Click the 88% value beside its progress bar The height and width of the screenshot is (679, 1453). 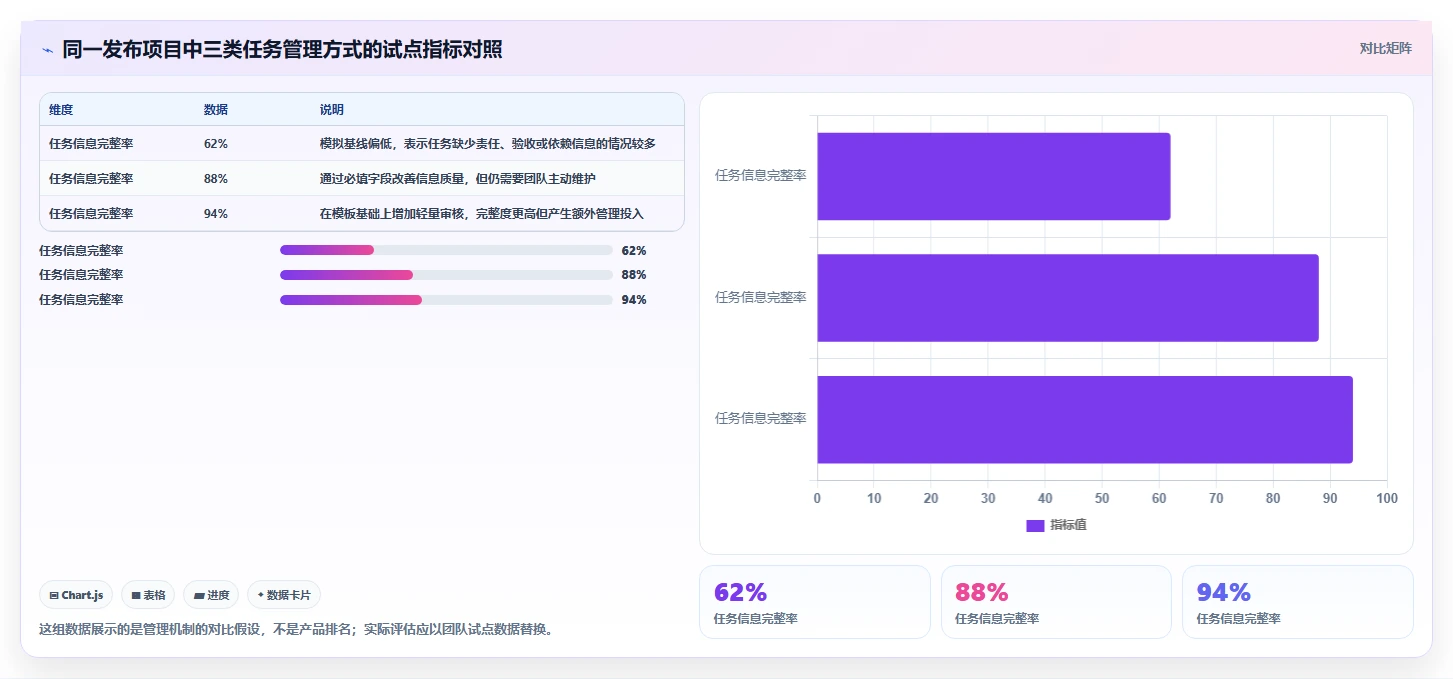point(634,275)
